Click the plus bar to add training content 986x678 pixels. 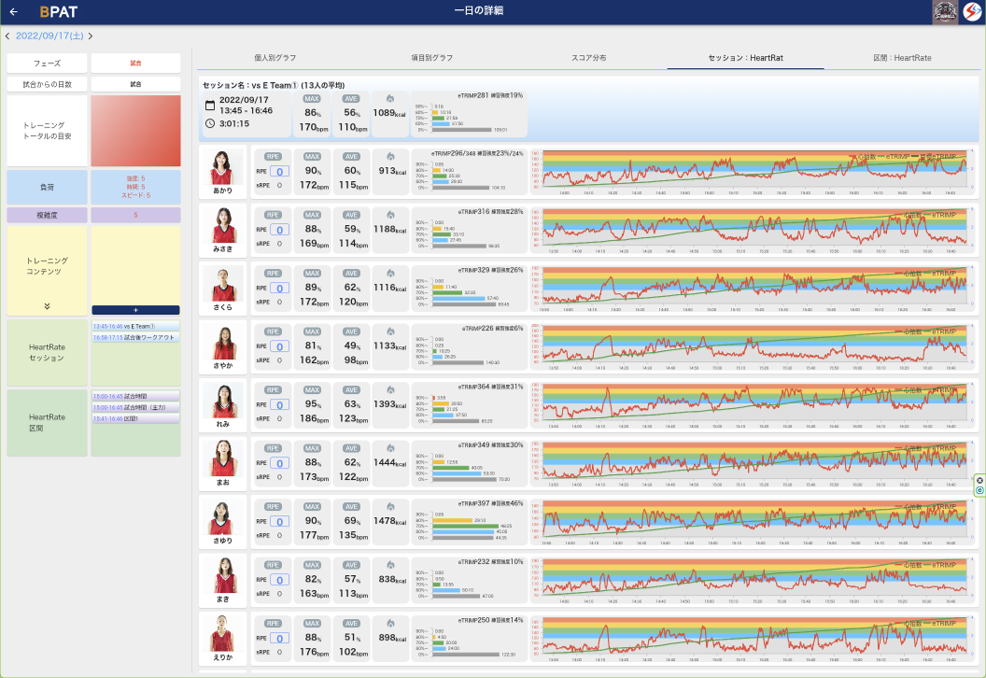(x=135, y=310)
